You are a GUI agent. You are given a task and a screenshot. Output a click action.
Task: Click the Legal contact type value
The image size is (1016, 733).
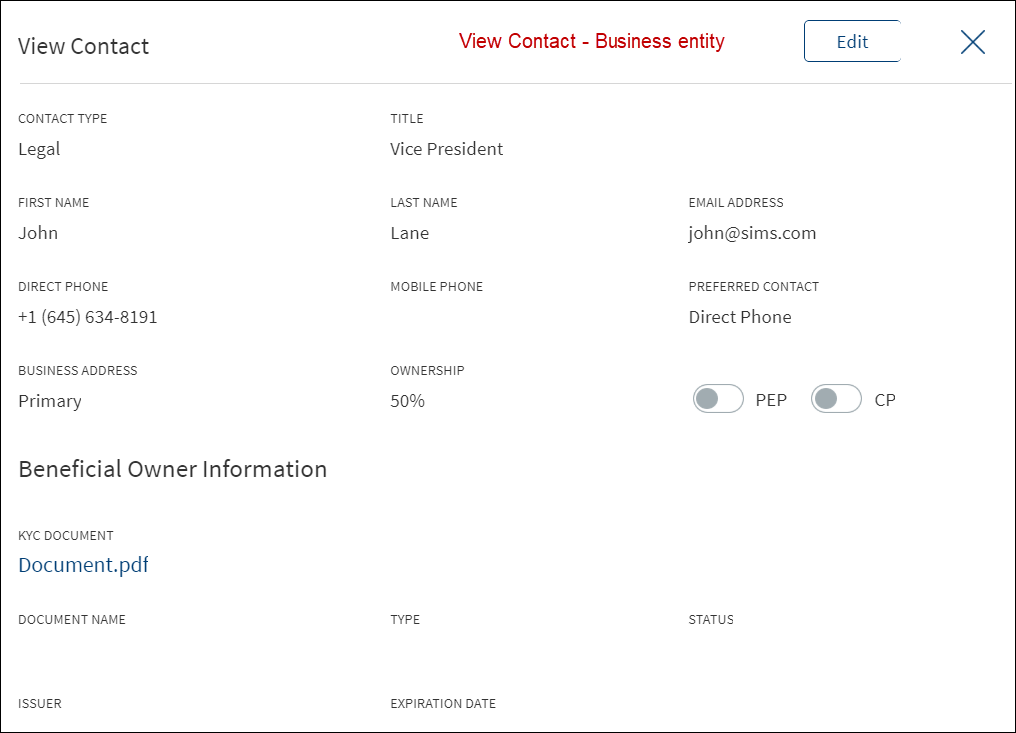(39, 150)
